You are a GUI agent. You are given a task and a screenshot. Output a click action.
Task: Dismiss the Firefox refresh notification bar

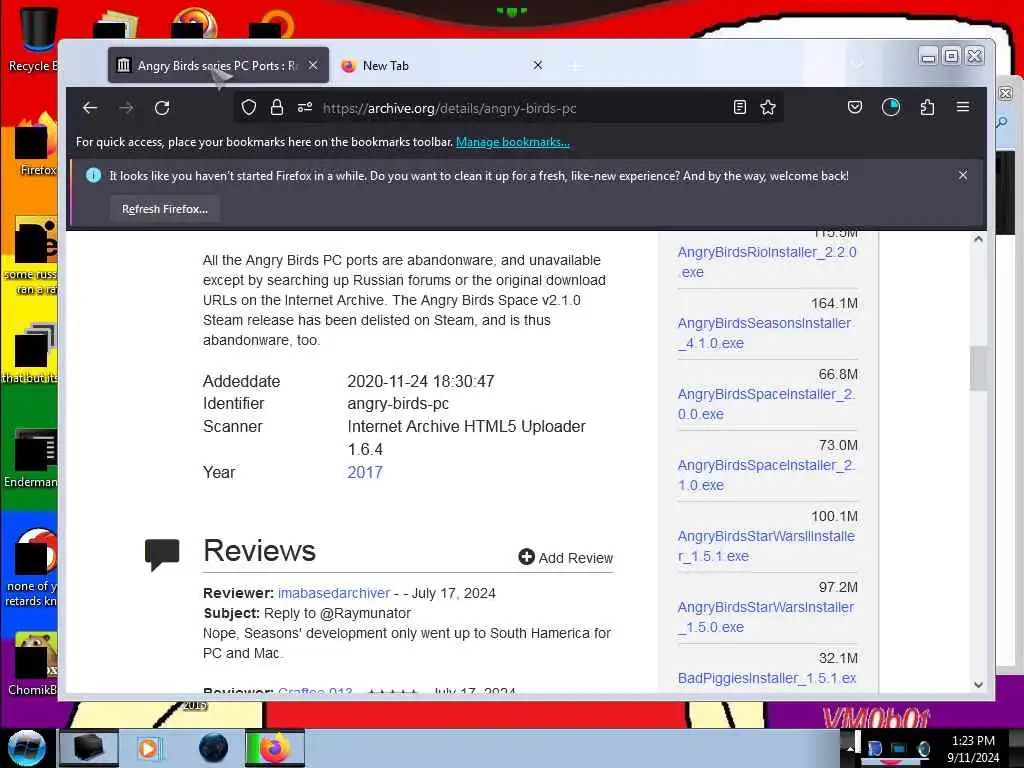click(x=963, y=175)
